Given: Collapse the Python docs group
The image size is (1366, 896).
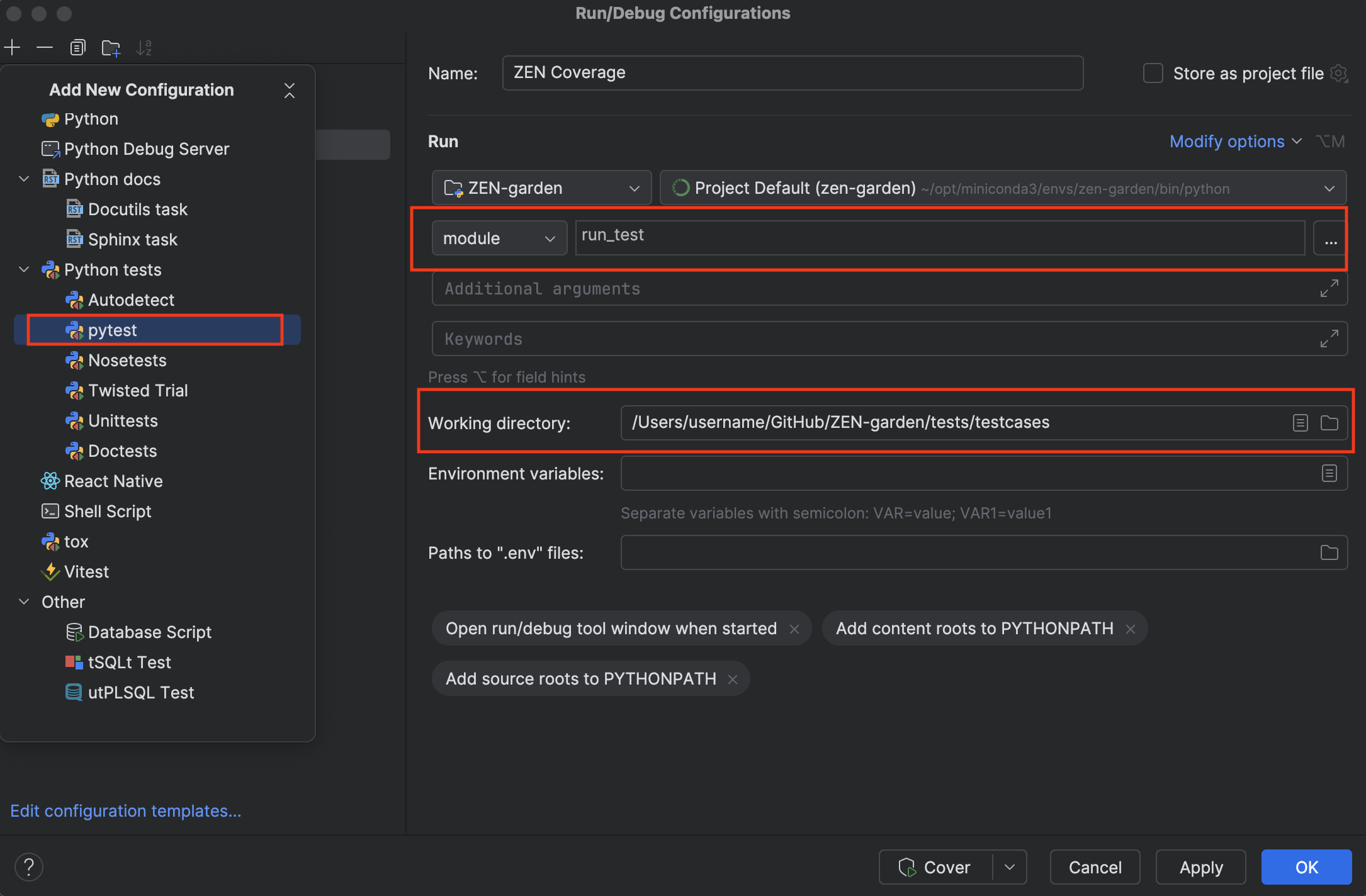Looking at the screenshot, I should [x=24, y=179].
